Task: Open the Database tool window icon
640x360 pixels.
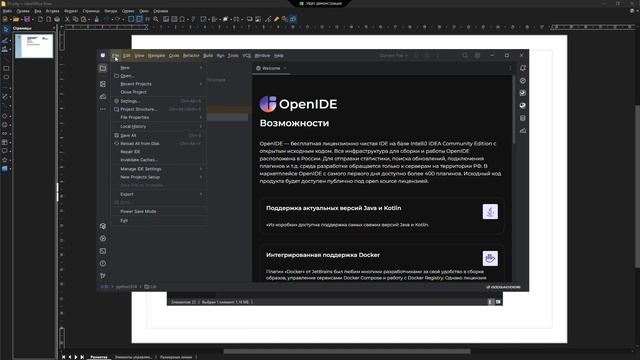Action: pos(523,118)
